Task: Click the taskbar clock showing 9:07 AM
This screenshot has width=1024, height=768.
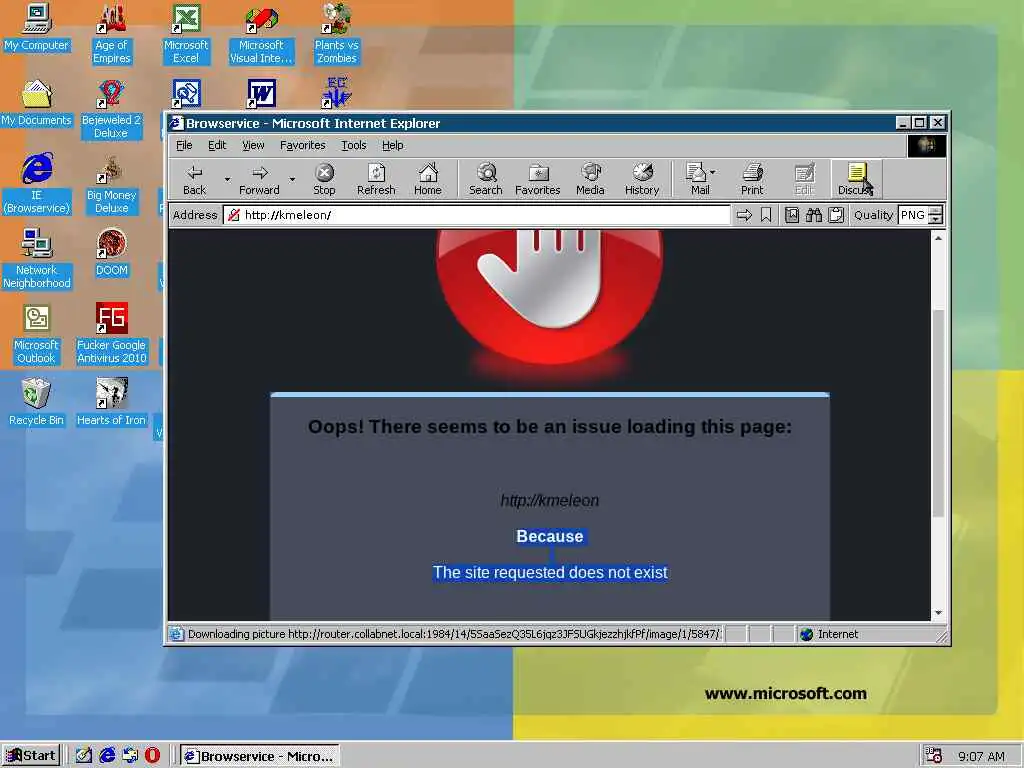Action: (x=982, y=756)
